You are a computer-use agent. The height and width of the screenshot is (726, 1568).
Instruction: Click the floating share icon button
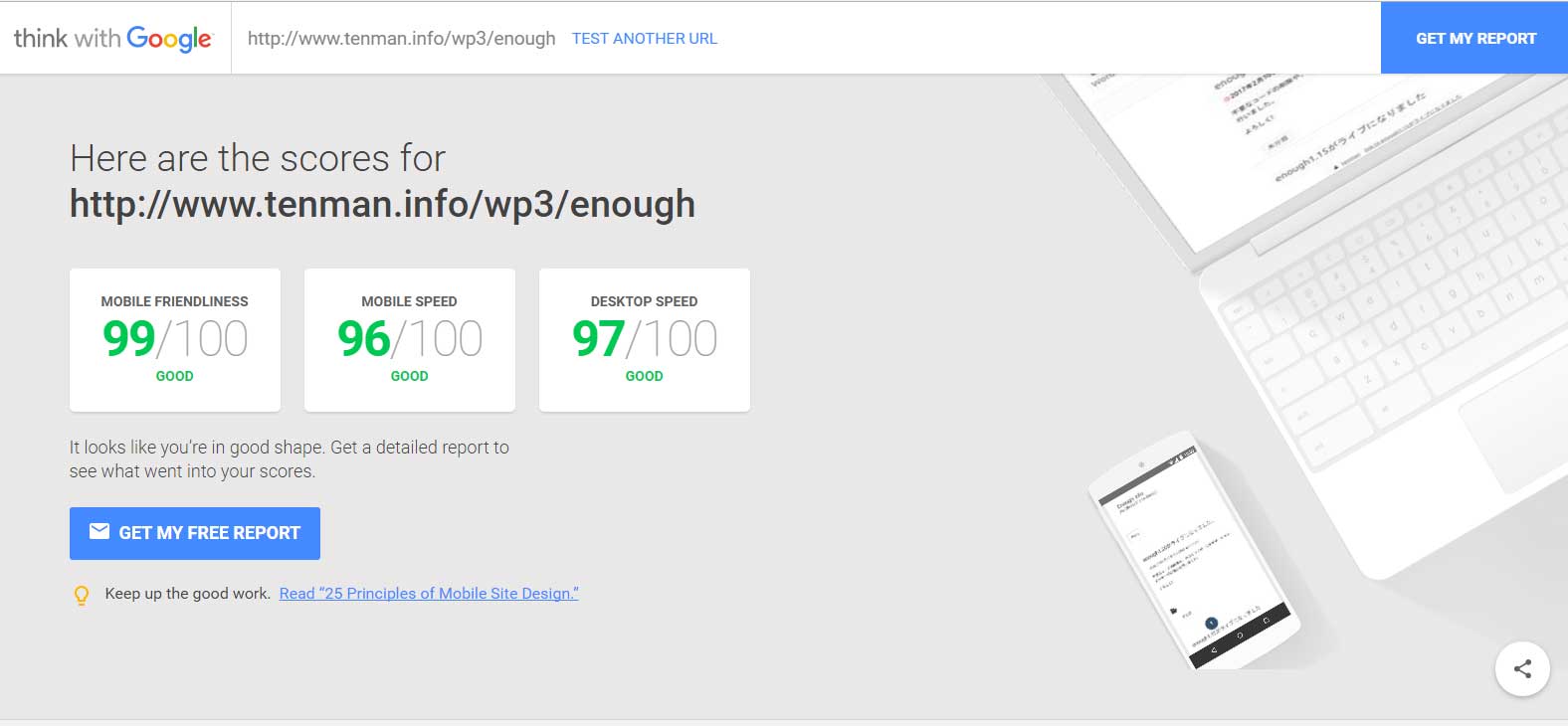(1522, 668)
